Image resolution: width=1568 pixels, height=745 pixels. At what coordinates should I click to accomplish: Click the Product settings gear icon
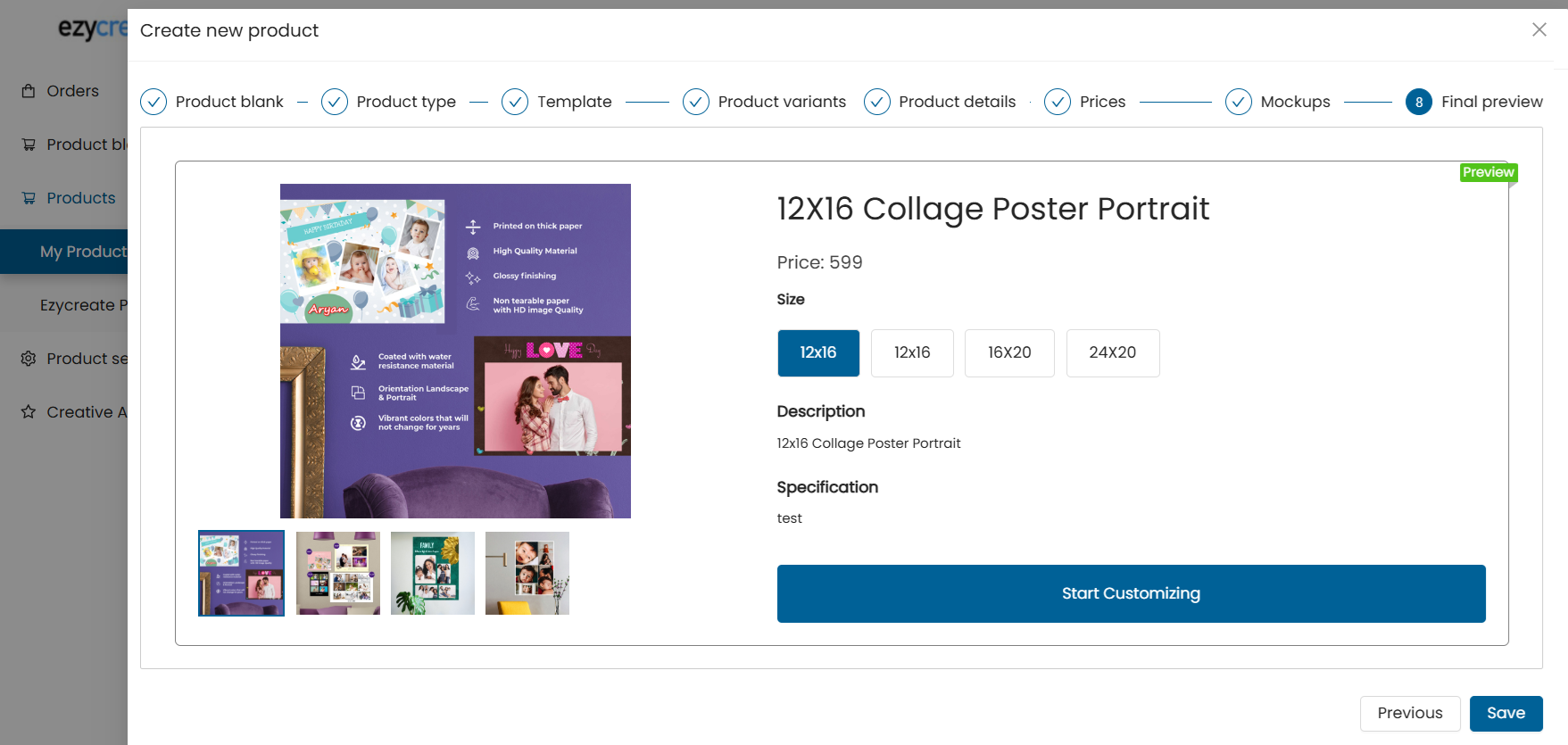coord(29,359)
